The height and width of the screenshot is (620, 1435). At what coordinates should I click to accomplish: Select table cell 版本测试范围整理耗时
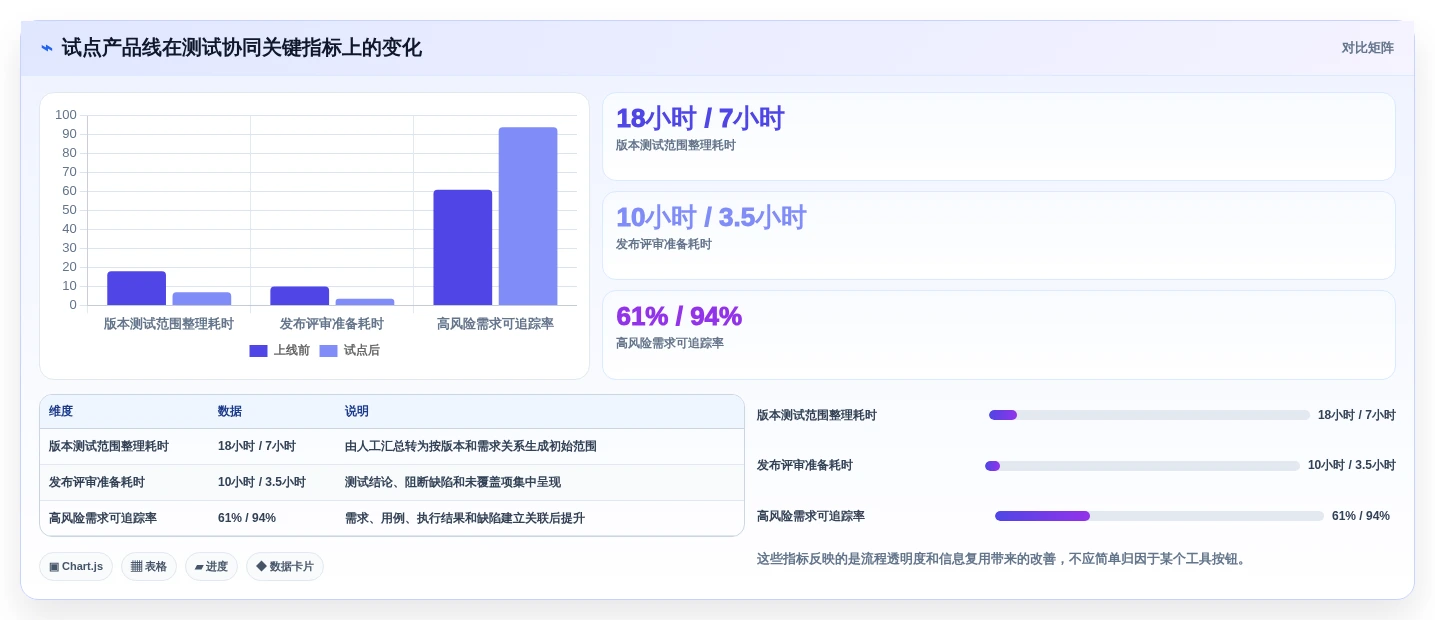[x=109, y=446]
